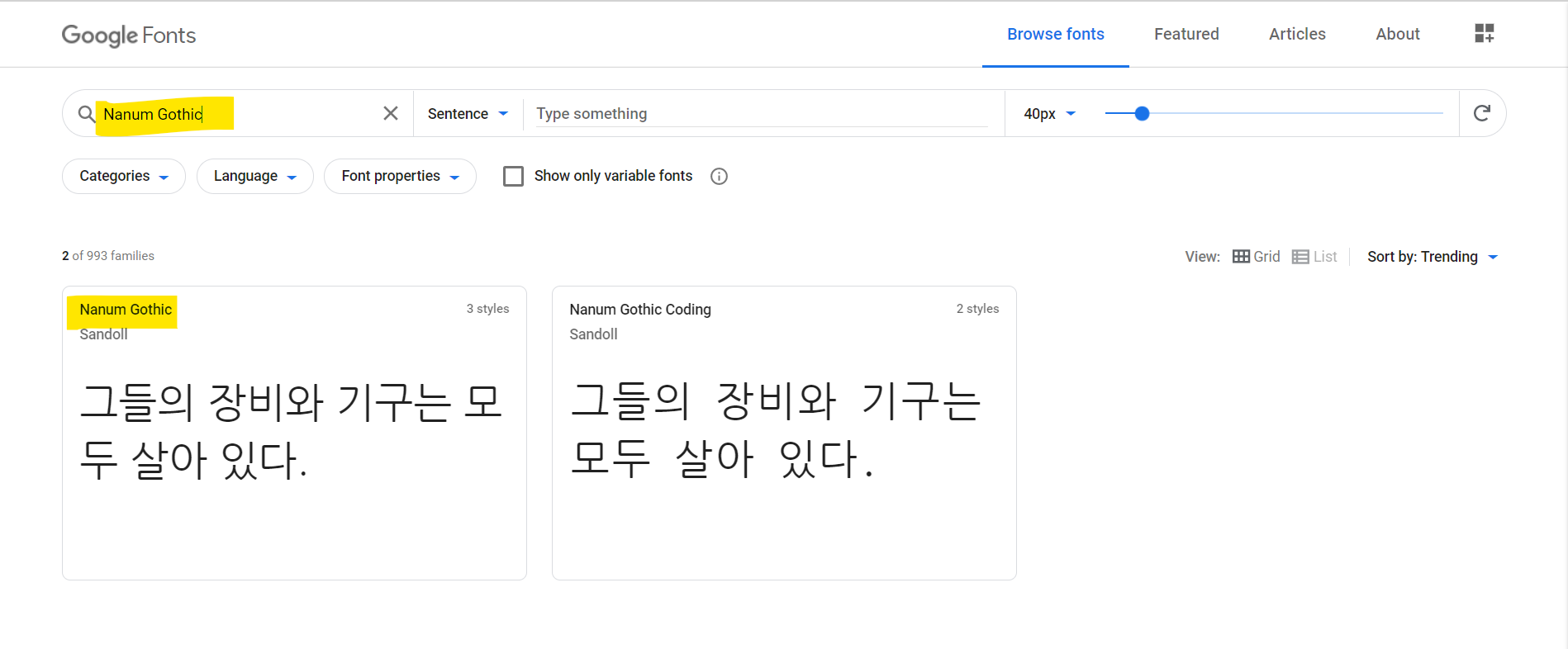Click the font size slider handle

tap(1142, 113)
